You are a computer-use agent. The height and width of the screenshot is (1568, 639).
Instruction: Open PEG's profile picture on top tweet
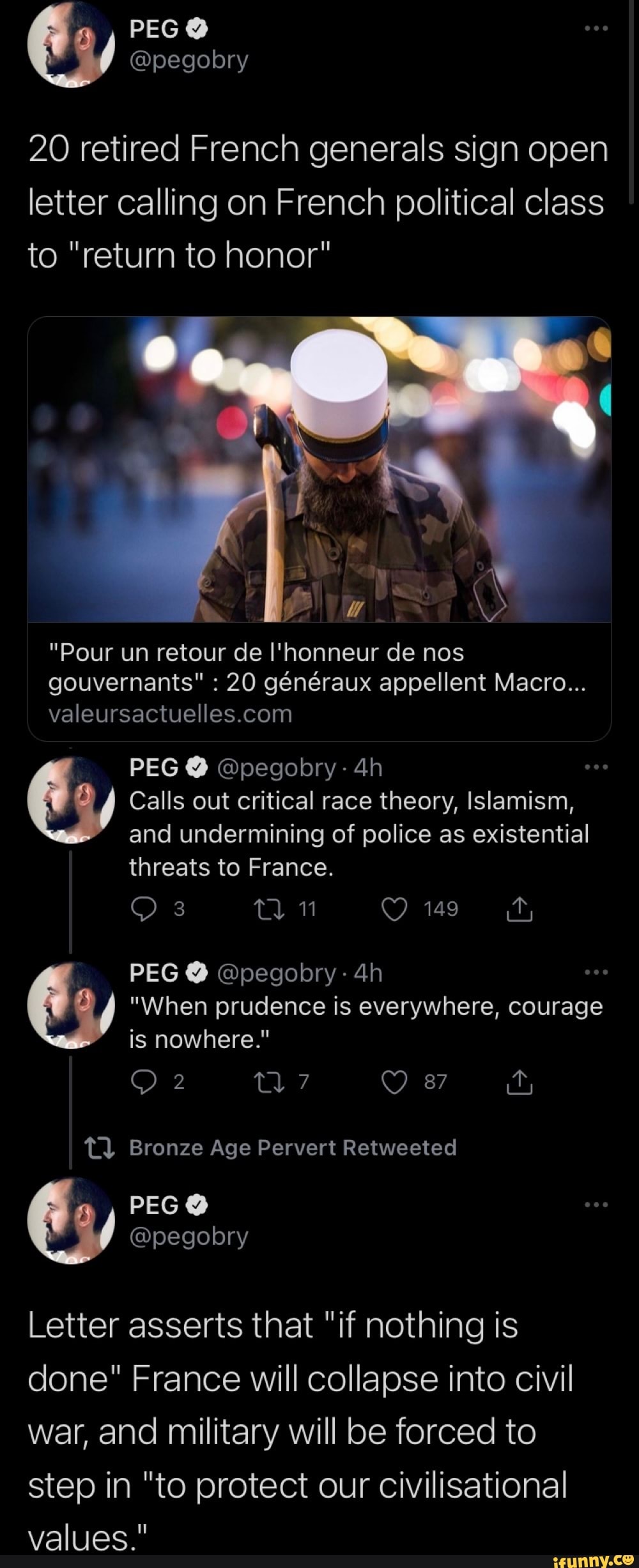70,45
